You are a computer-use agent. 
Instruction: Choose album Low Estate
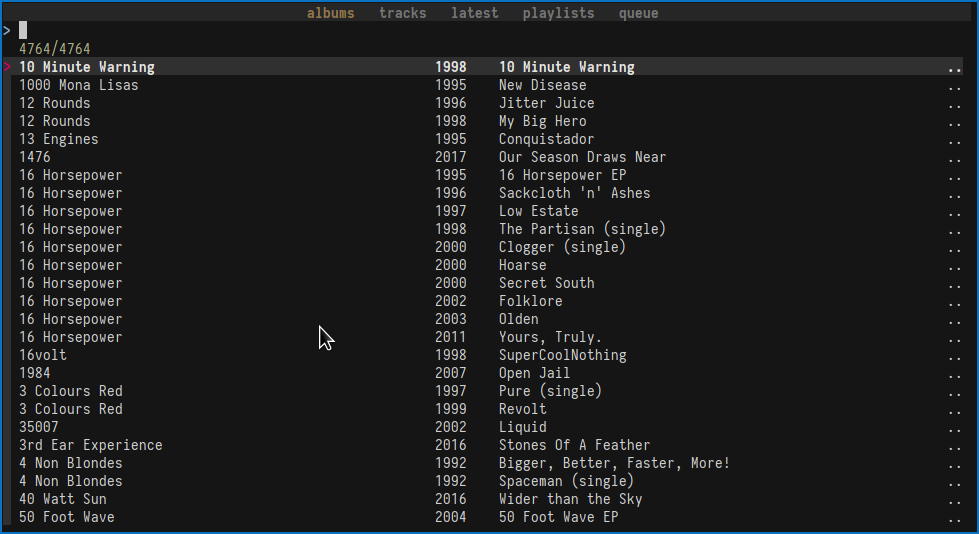538,211
